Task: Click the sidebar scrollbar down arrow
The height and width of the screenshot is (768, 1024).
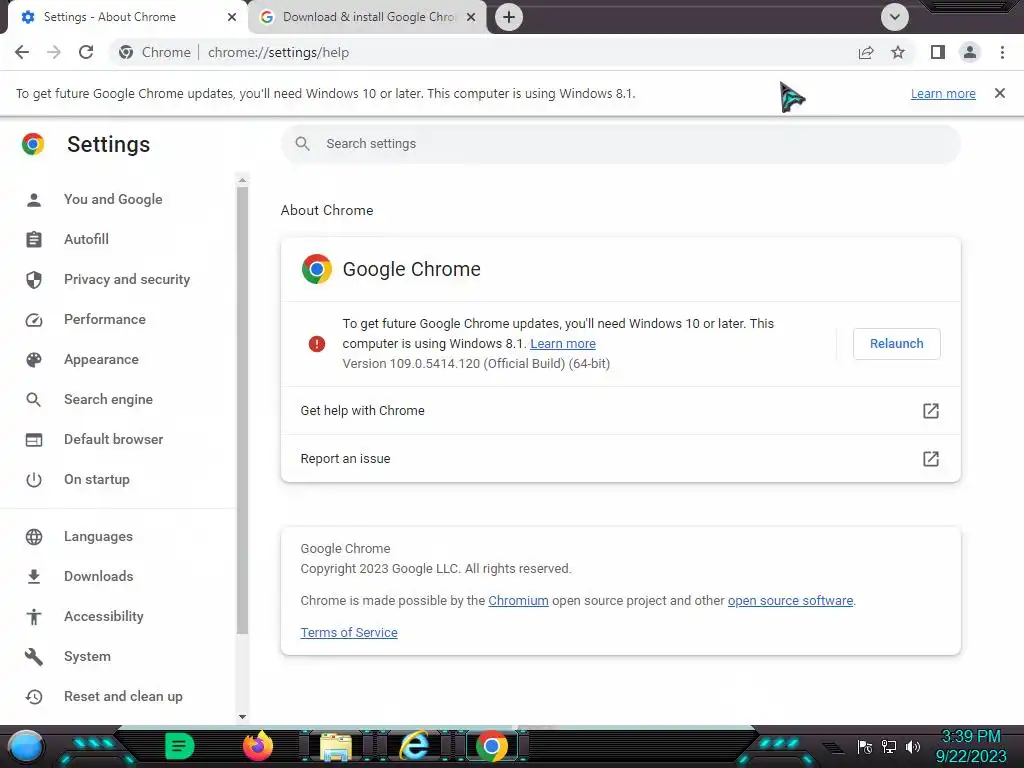Action: click(242, 716)
